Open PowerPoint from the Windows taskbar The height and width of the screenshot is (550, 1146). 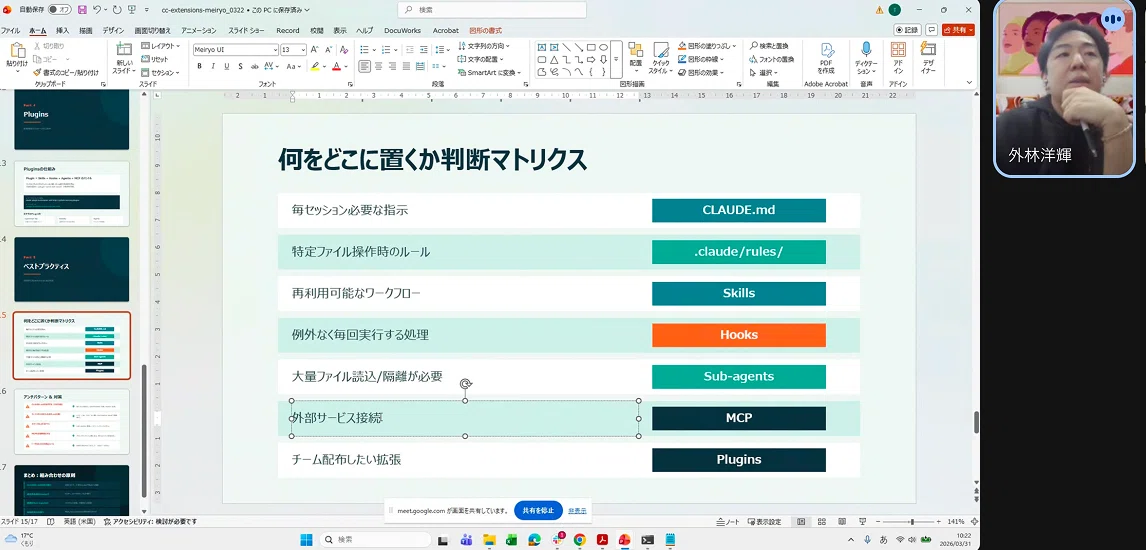pos(624,540)
